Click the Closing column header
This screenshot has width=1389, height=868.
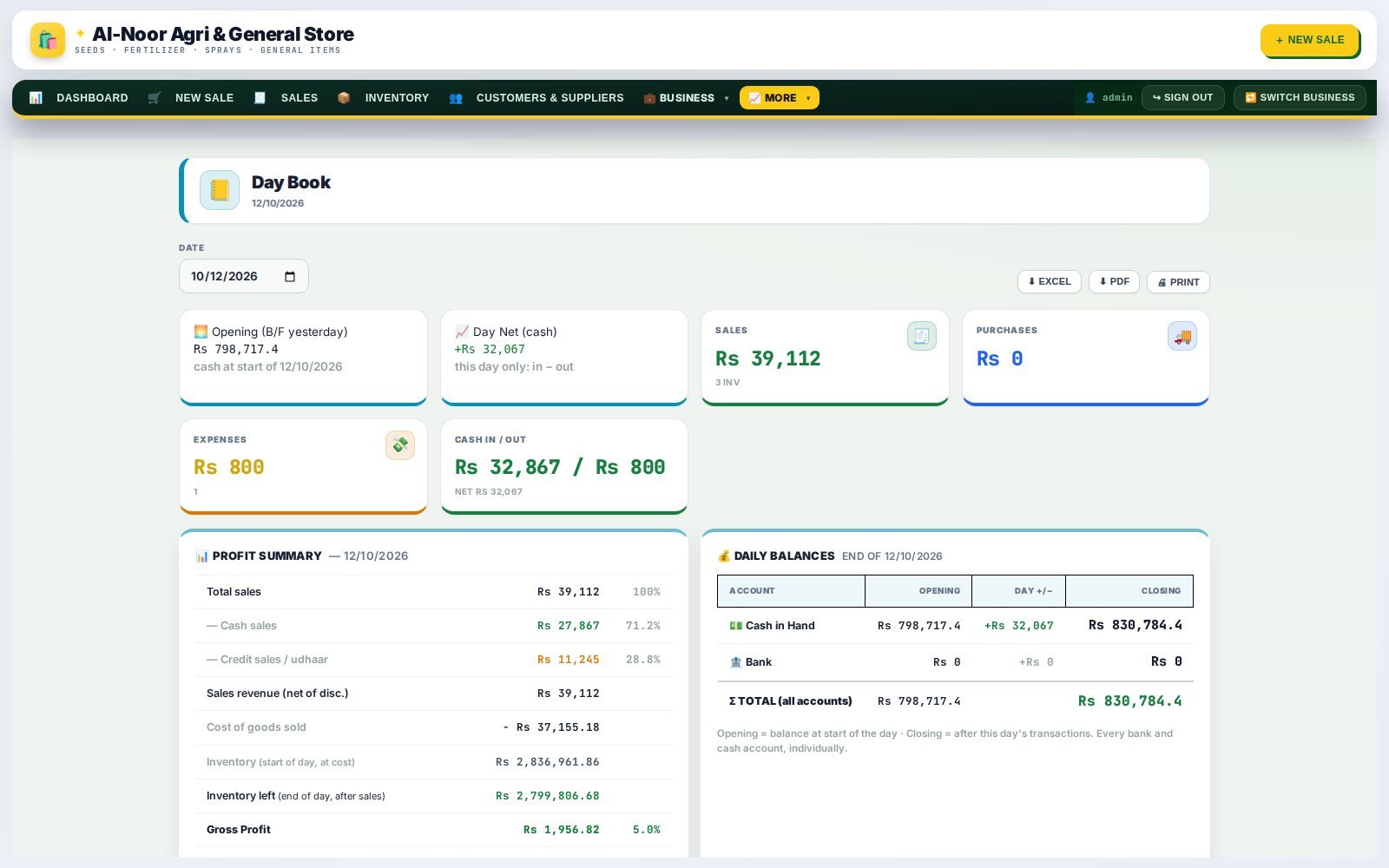click(x=1129, y=591)
